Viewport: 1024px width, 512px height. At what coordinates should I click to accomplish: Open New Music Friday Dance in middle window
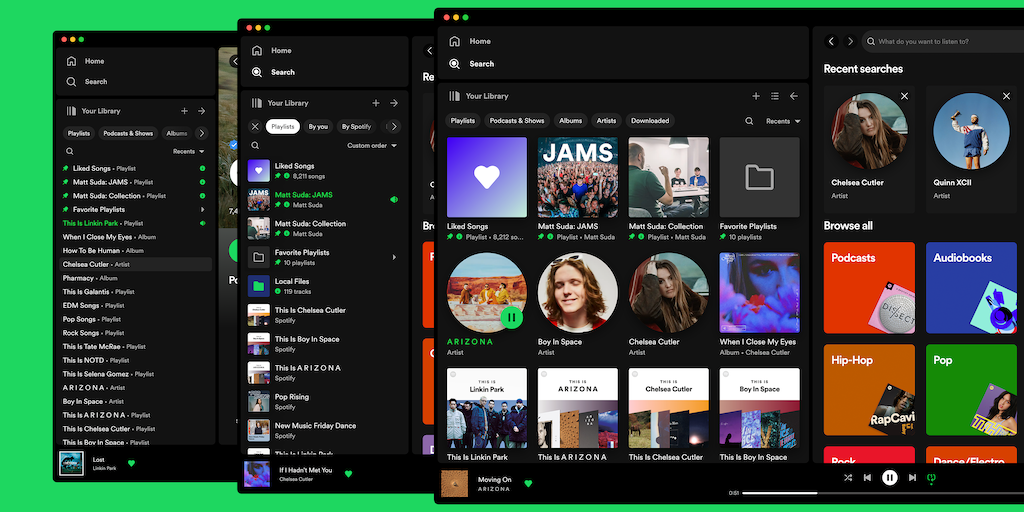[x=323, y=430]
